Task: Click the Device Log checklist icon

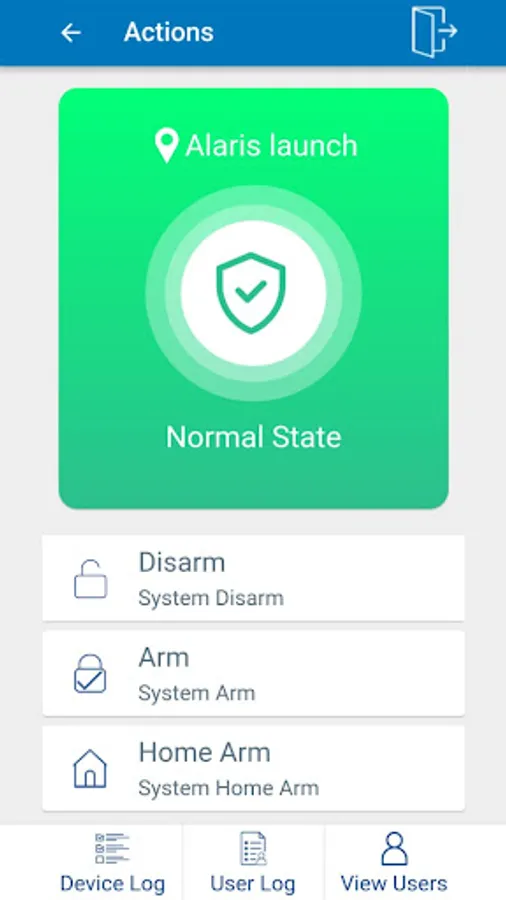Action: 112,848
